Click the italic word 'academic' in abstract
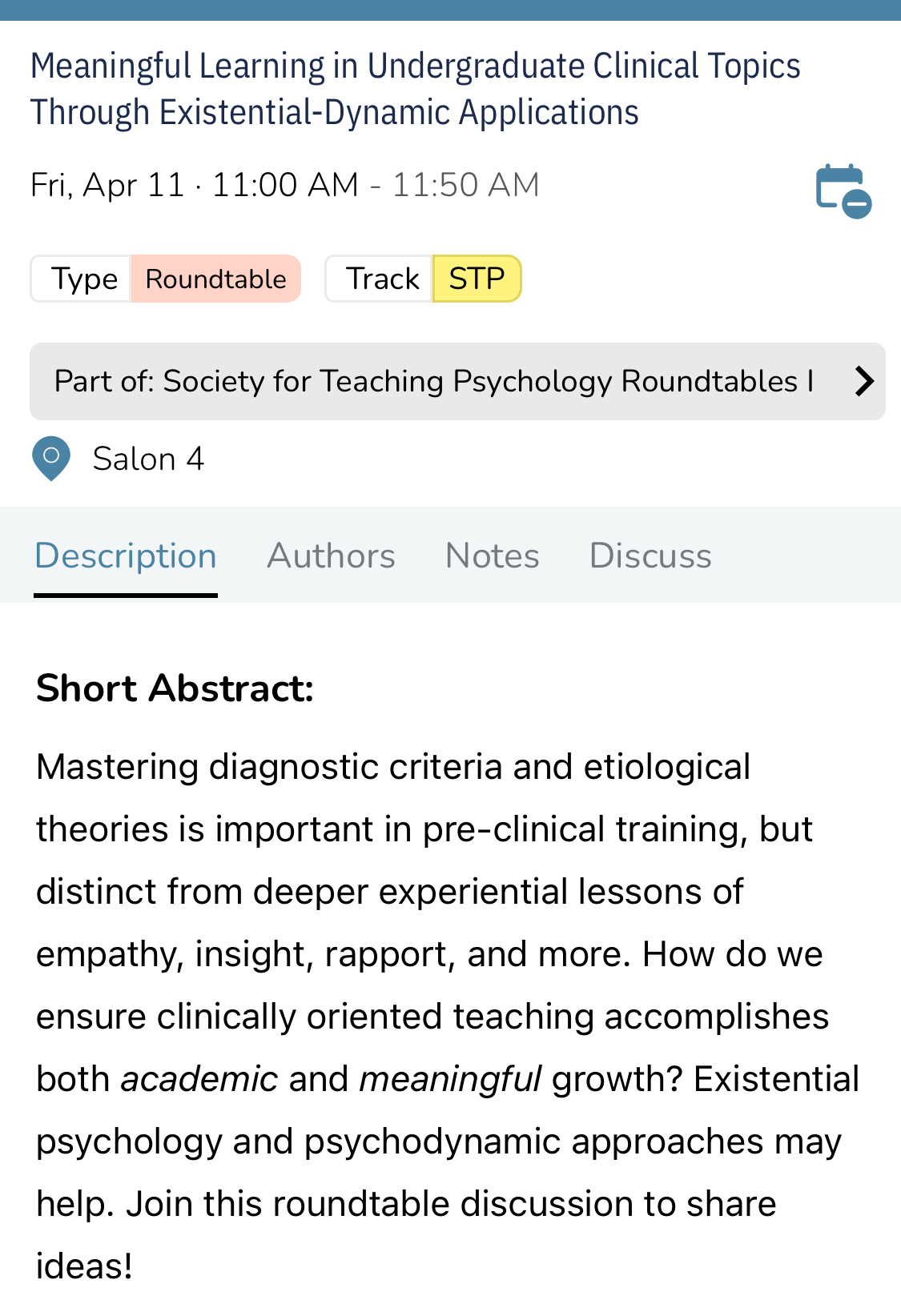The height and width of the screenshot is (1316, 901). pos(199,1079)
